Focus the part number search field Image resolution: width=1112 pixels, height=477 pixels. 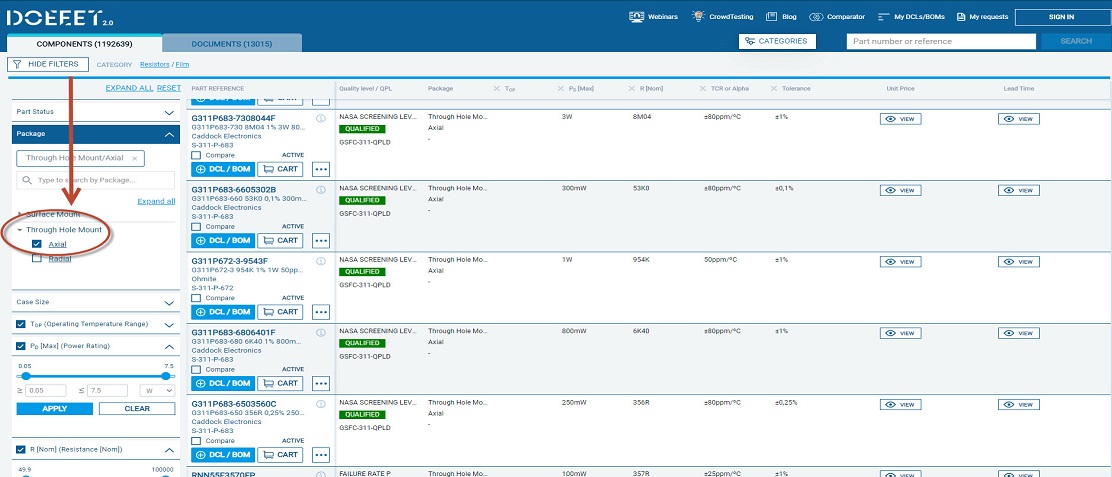[x=941, y=41]
